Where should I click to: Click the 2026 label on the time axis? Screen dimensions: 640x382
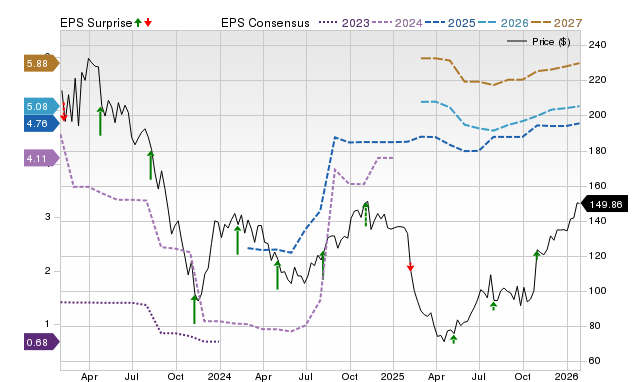[x=566, y=376]
